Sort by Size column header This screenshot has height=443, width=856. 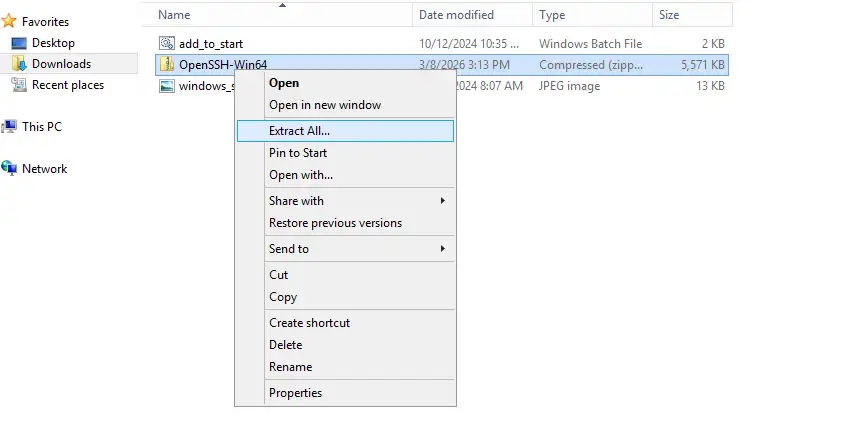point(668,15)
